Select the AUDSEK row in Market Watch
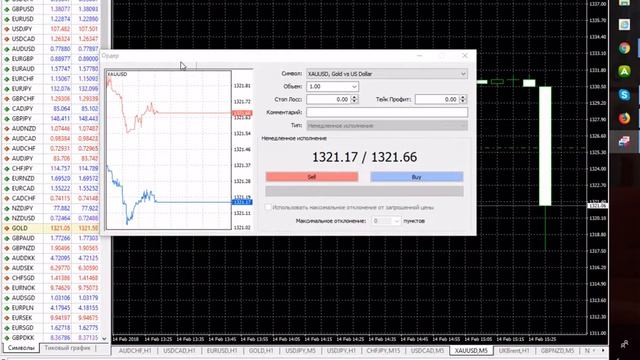Image resolution: width=640 pixels, height=360 pixels. 51,268
